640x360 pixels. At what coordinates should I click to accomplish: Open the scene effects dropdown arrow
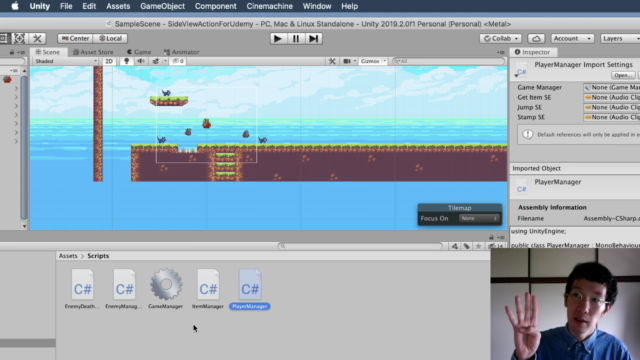[x=165, y=61]
